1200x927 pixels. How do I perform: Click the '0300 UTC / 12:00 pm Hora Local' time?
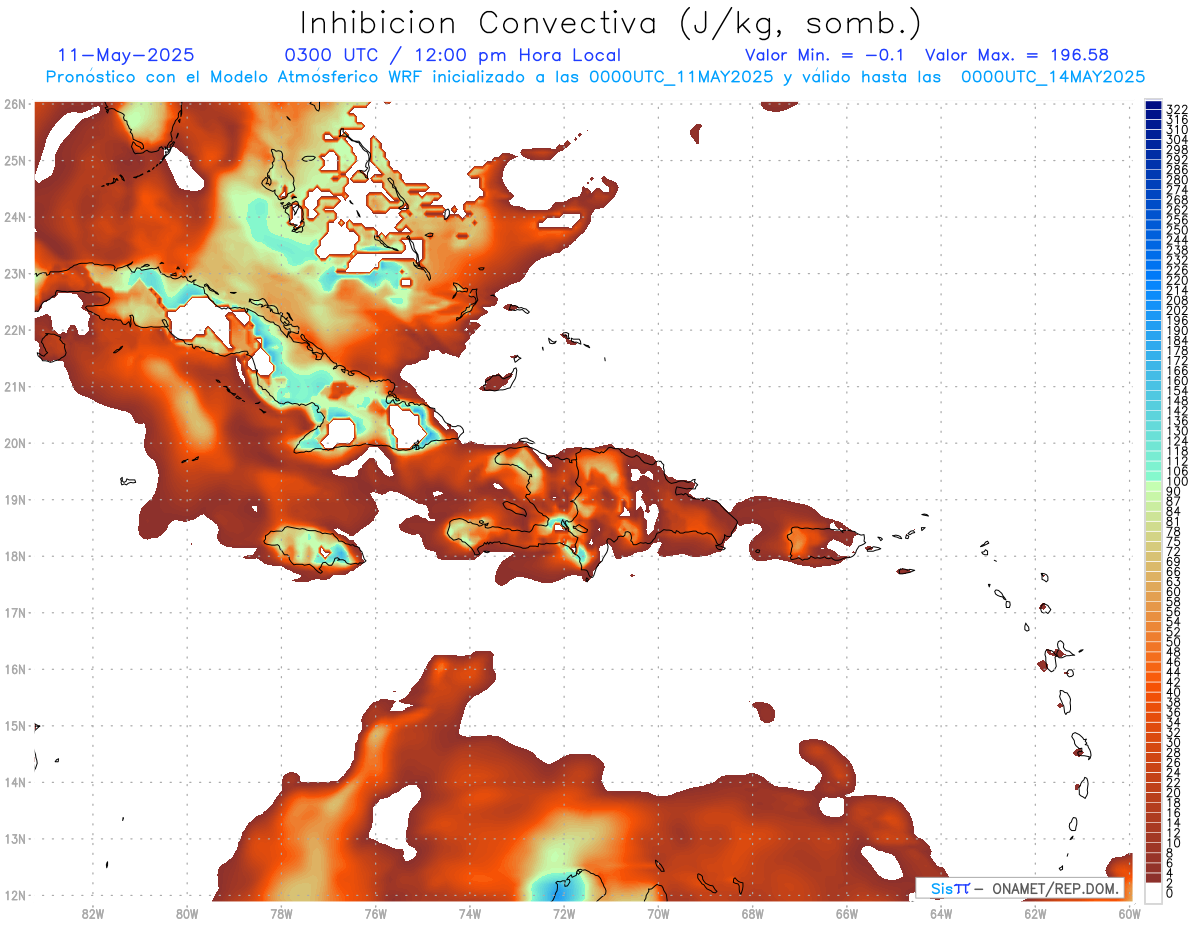[x=452, y=56]
